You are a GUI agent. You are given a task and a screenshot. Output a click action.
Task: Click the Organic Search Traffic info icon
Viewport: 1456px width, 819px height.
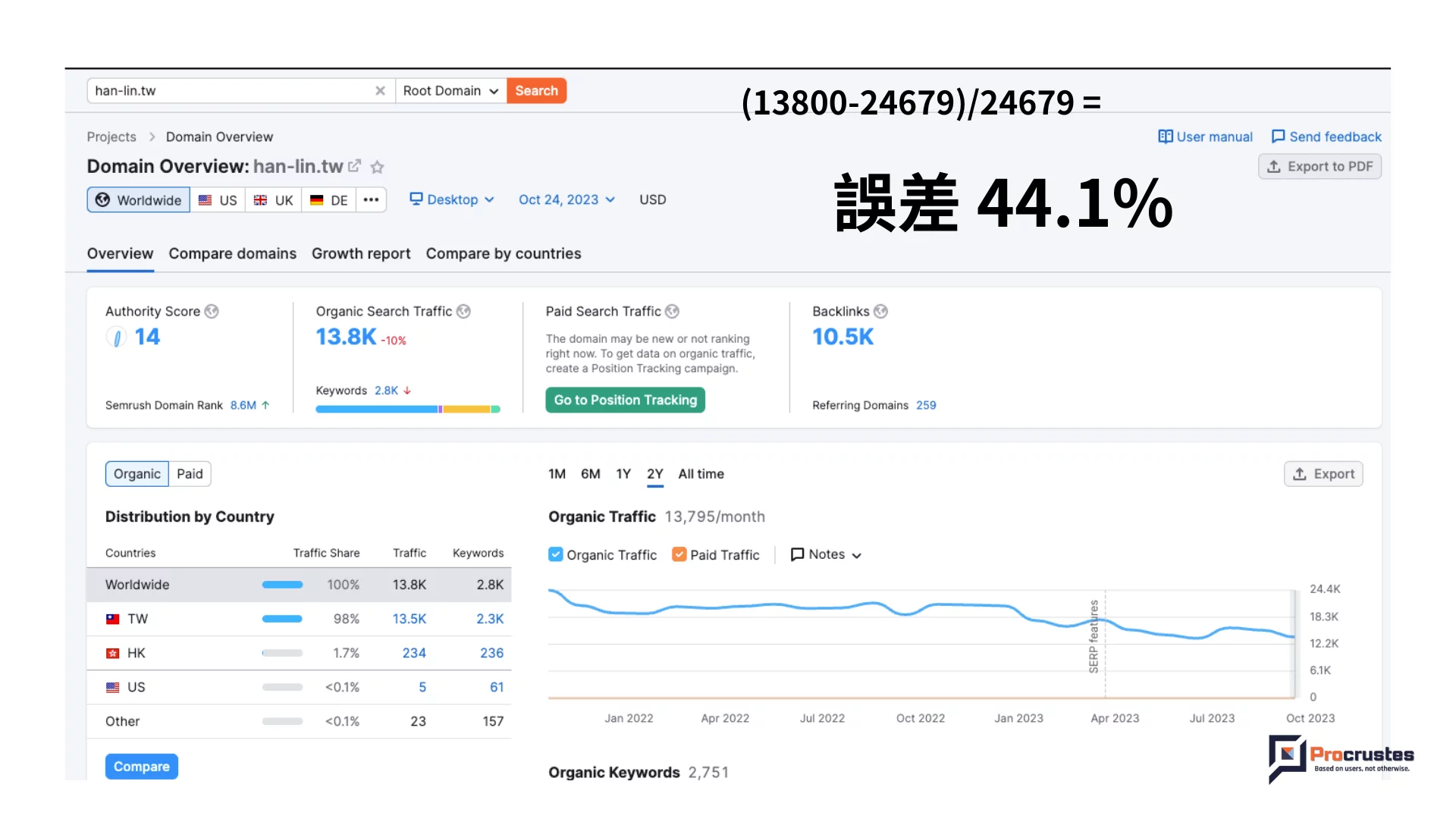coord(463,311)
